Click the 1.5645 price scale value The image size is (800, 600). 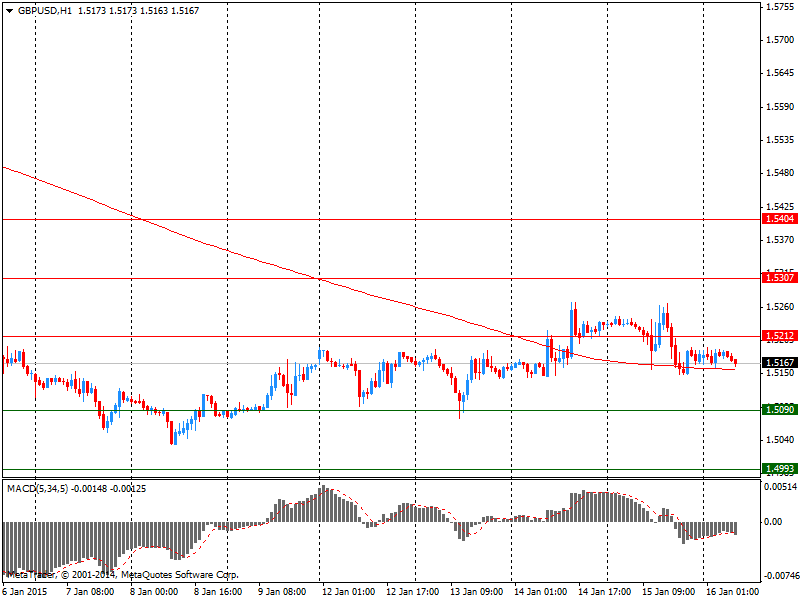[781, 73]
